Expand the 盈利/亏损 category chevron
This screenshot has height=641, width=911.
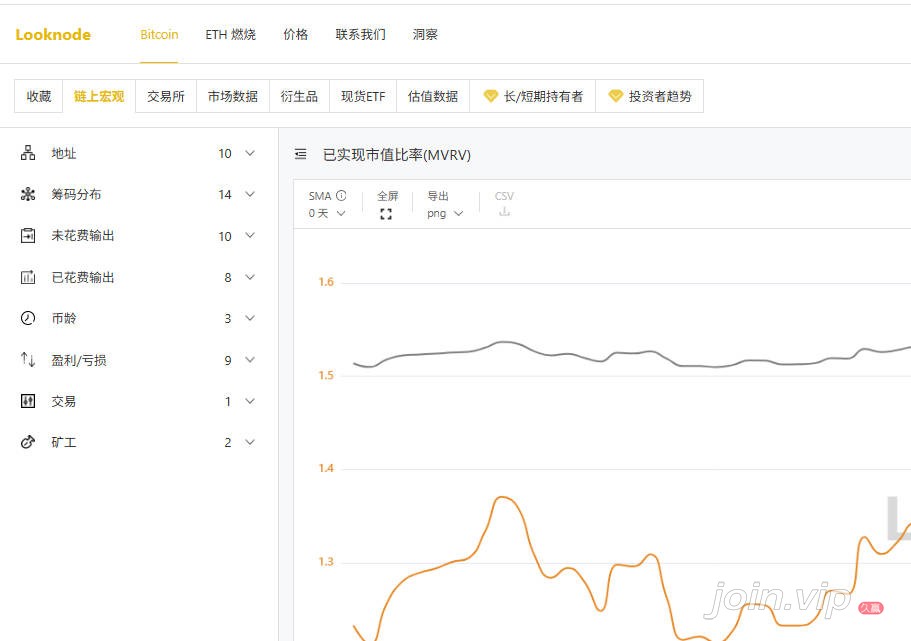(x=250, y=360)
